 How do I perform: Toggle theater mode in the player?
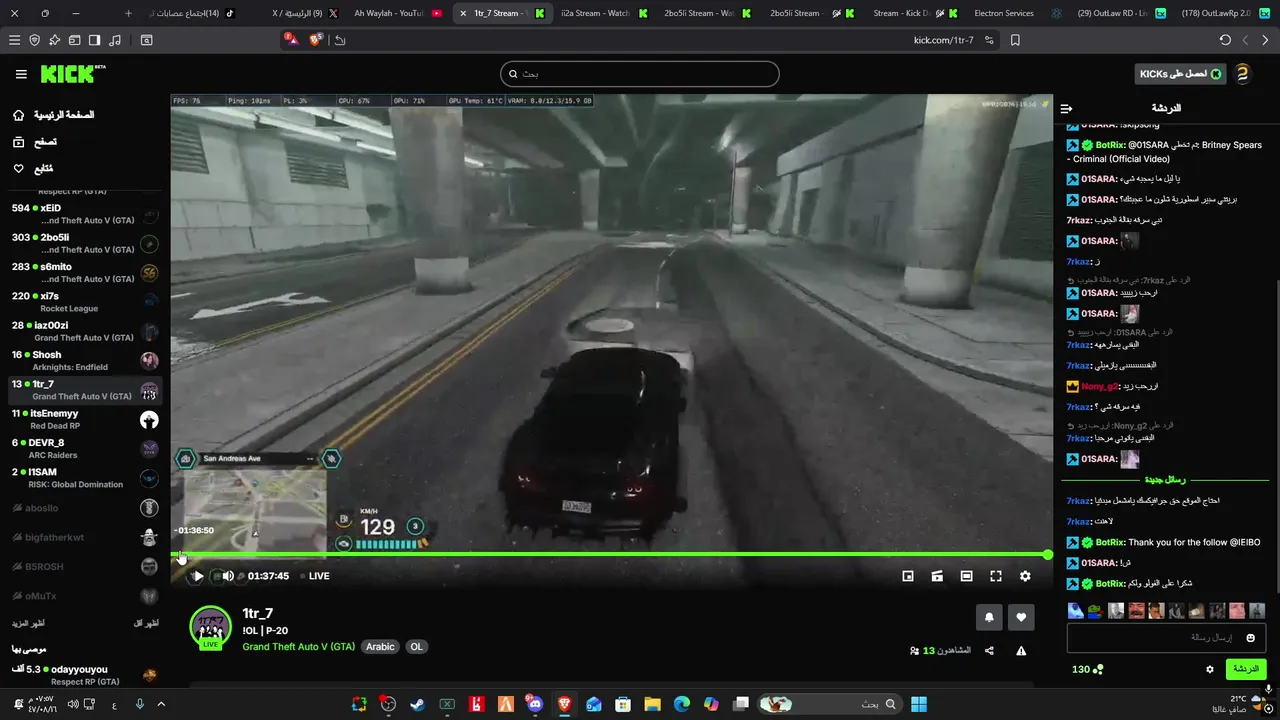(x=966, y=576)
